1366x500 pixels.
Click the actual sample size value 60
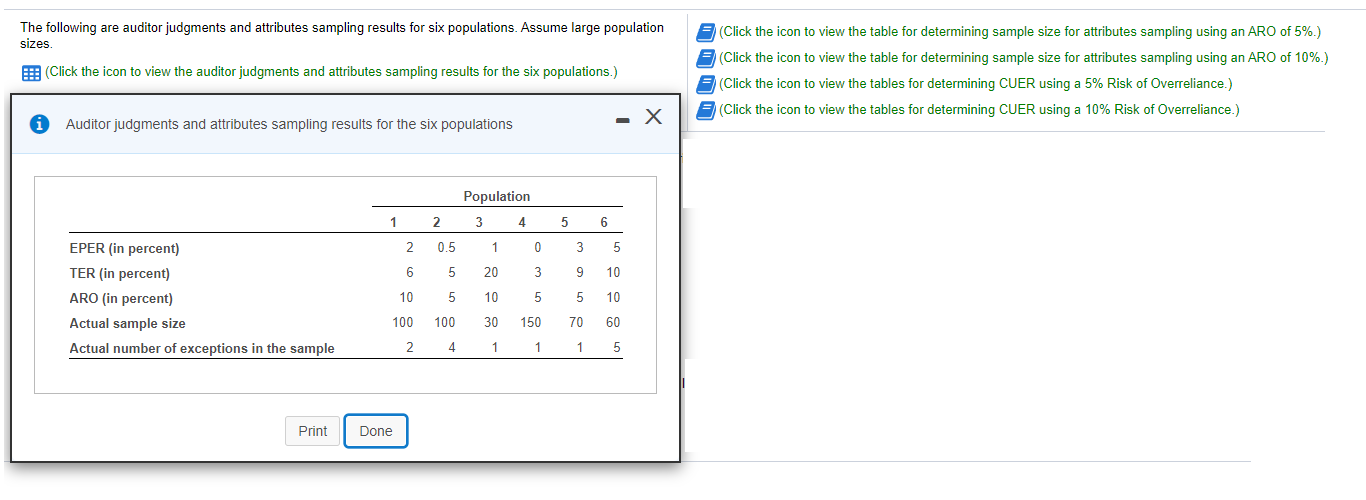613,322
